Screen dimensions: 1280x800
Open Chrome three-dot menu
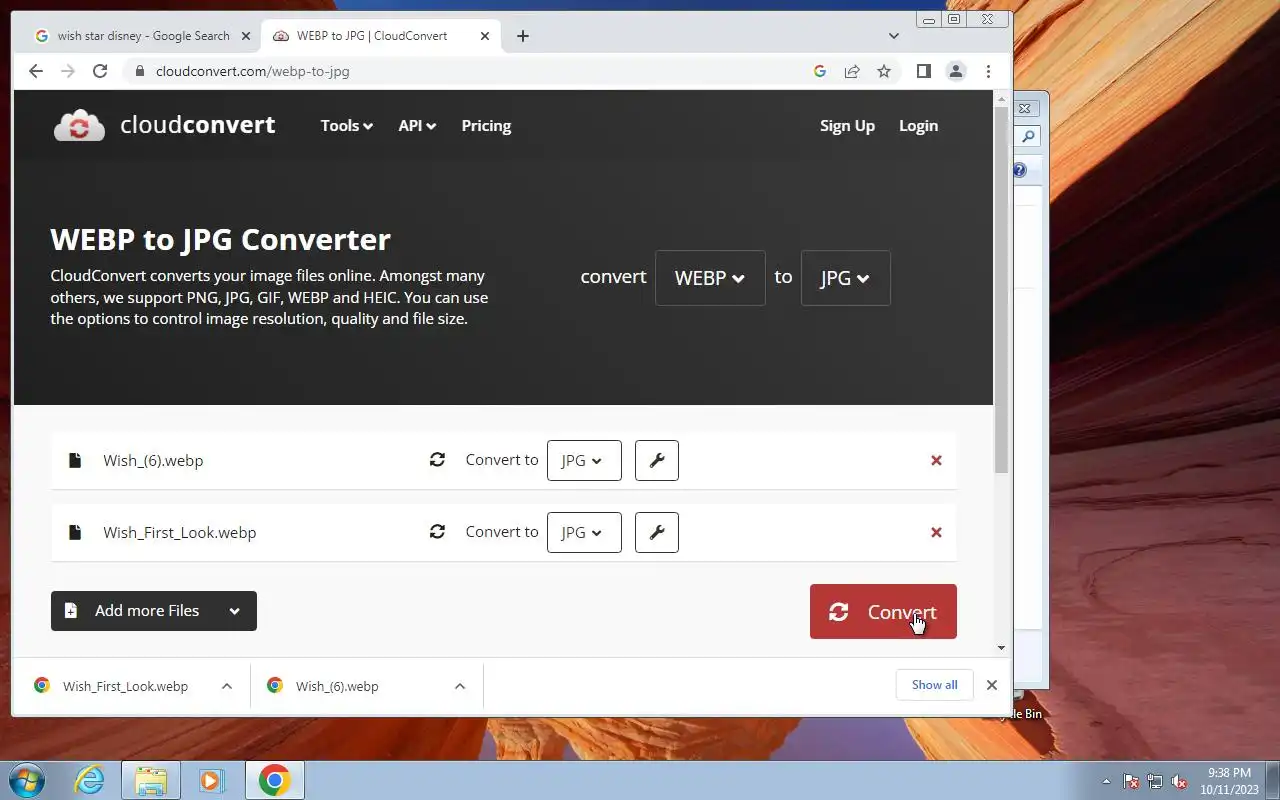[988, 71]
